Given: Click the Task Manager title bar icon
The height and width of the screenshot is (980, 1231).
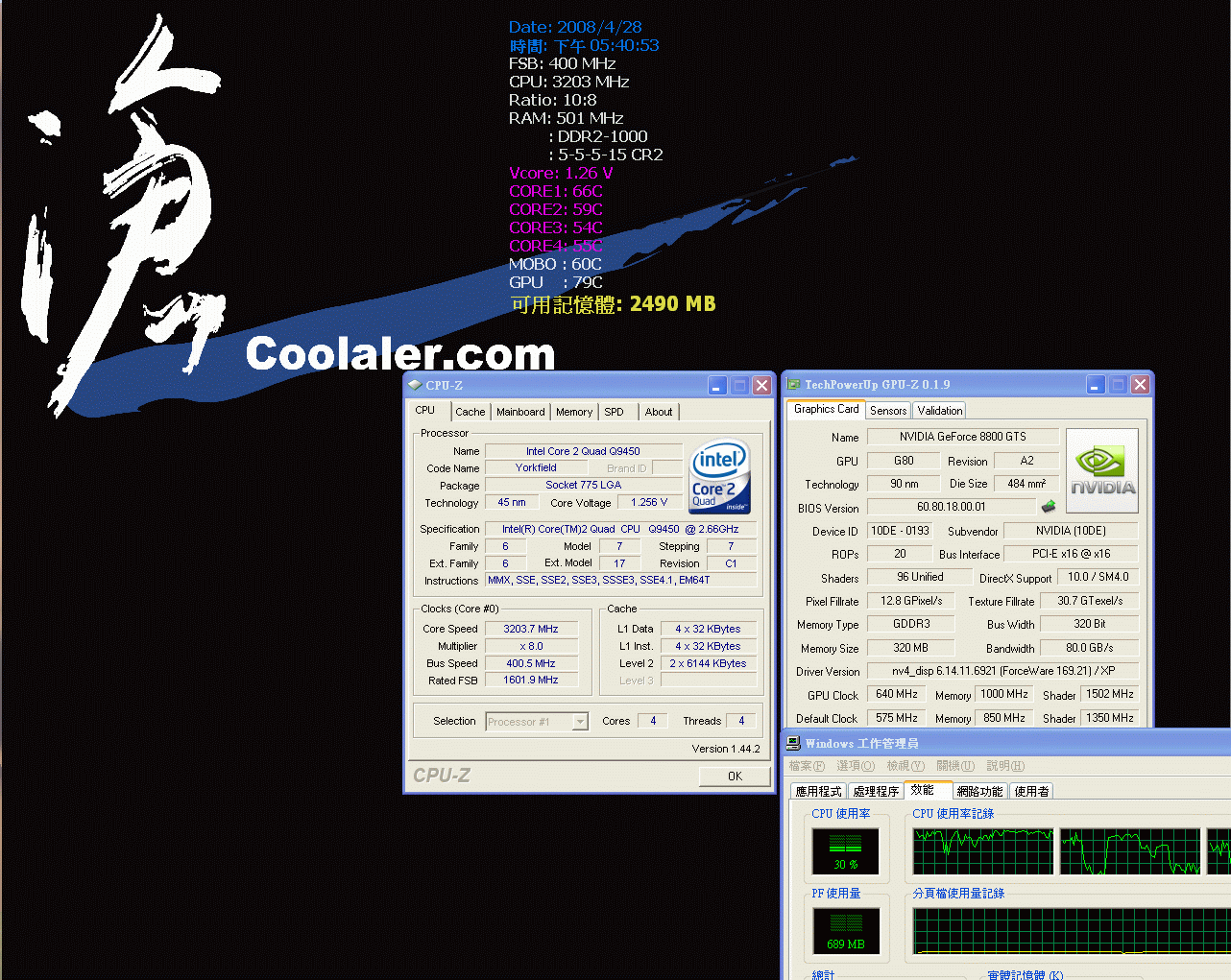Looking at the screenshot, I should 793,743.
